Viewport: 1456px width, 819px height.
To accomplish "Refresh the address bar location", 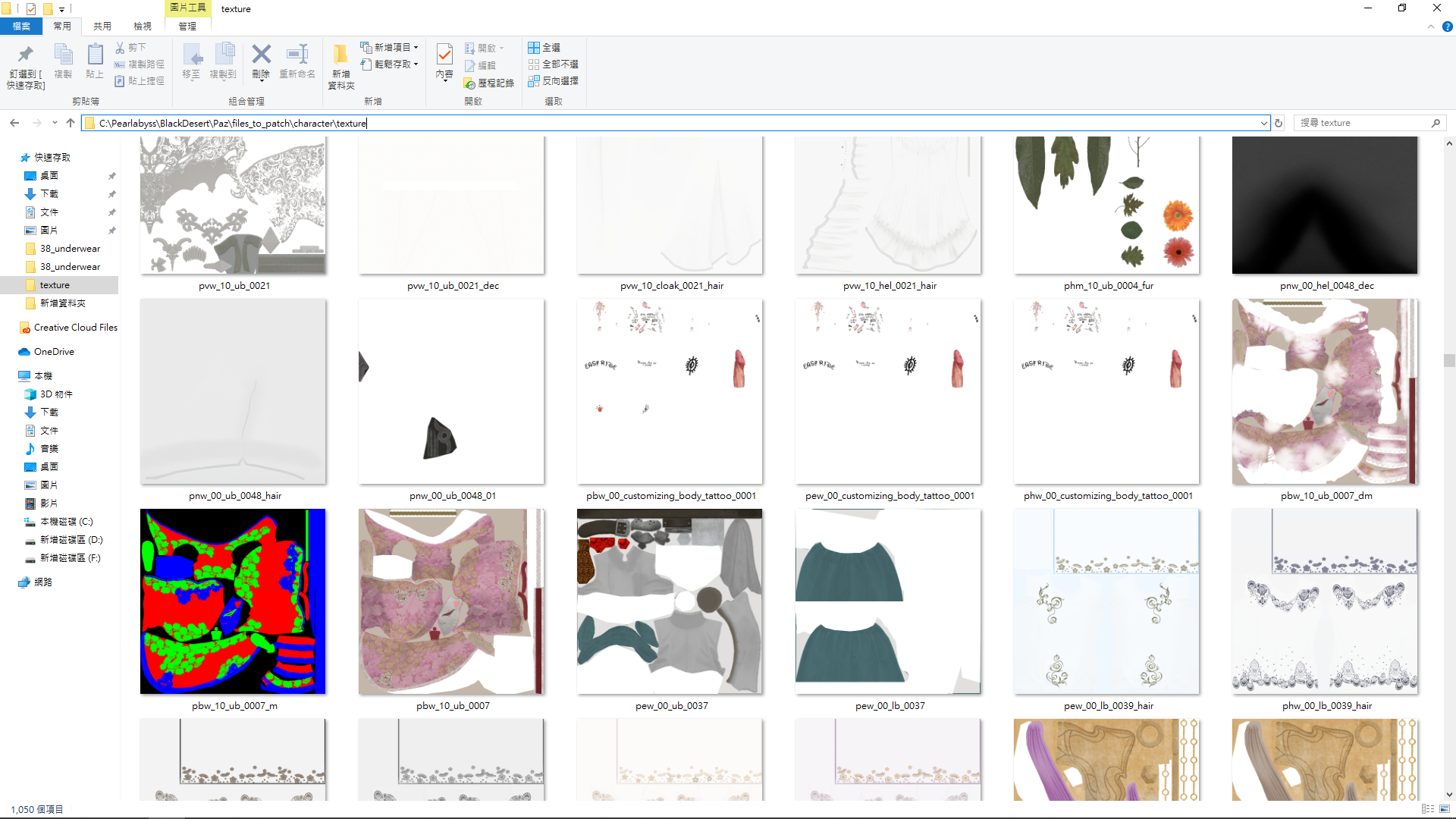I will click(x=1279, y=123).
